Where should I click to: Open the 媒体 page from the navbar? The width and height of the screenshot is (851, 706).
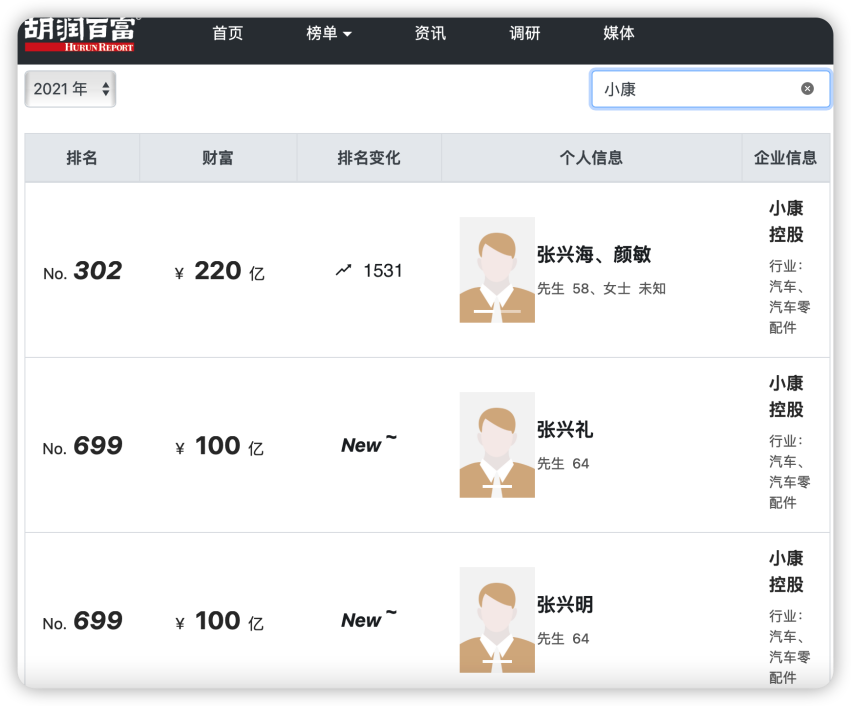(619, 32)
